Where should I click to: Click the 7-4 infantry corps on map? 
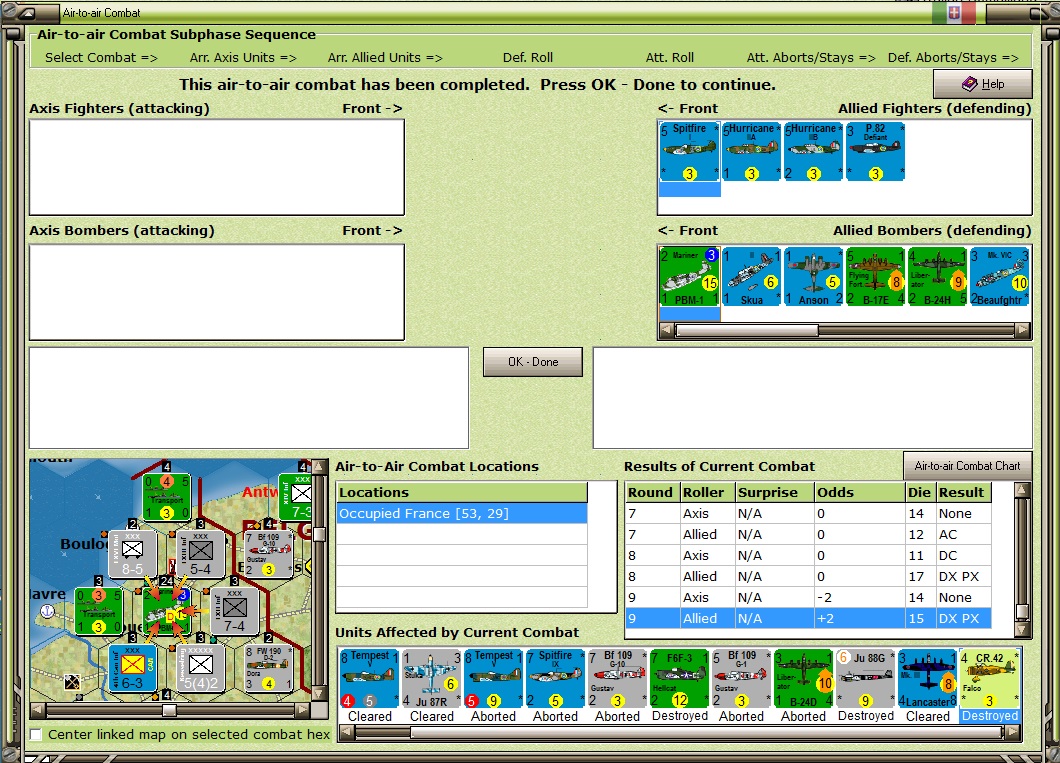coord(235,610)
